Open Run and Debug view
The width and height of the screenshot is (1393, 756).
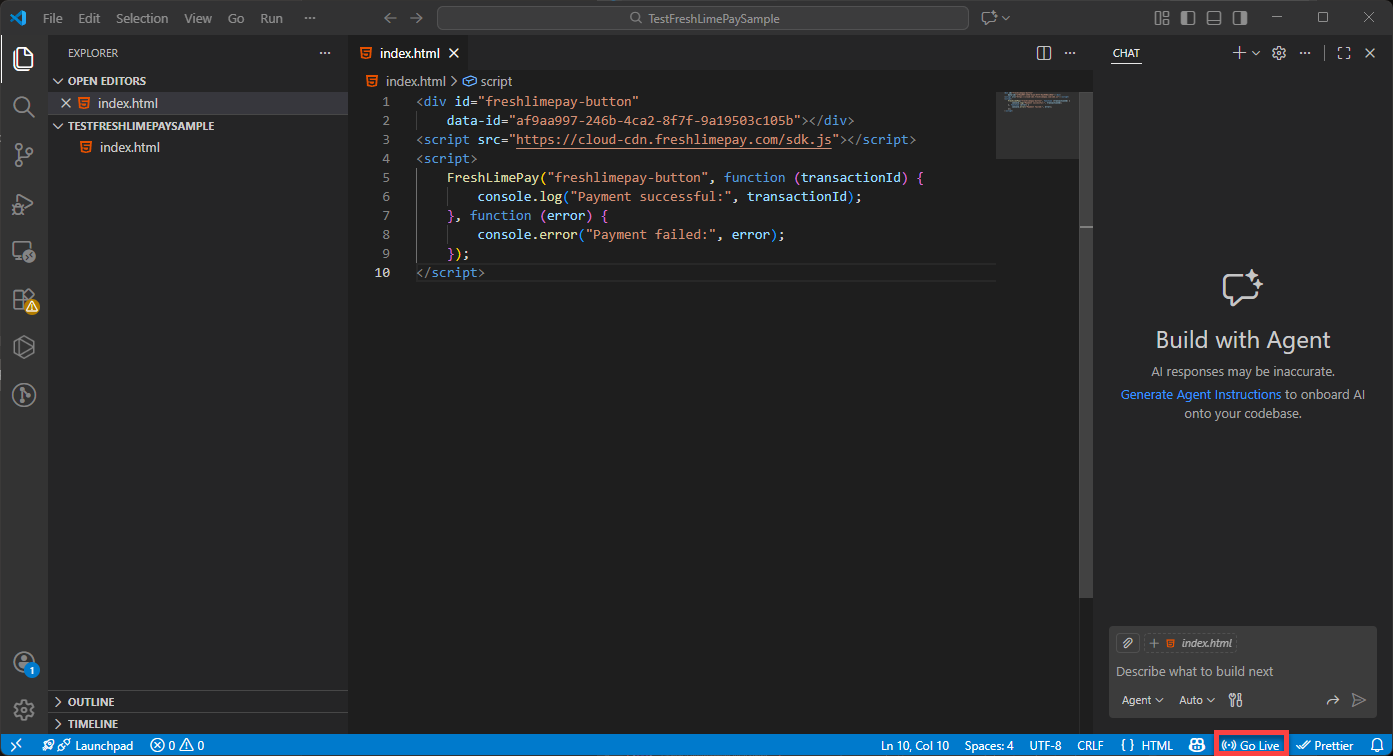point(23,203)
